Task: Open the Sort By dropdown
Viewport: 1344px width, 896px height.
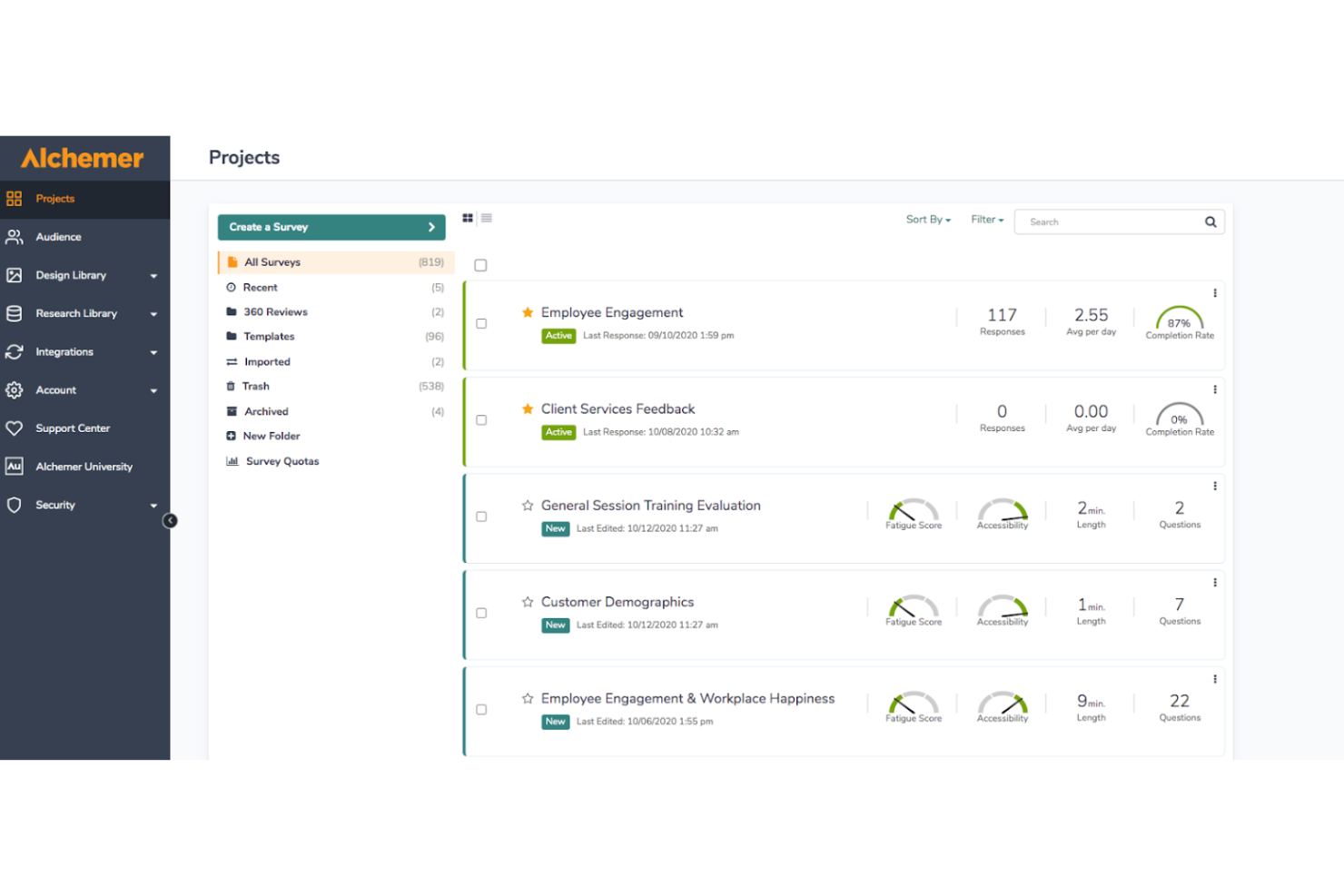Action: pyautogui.click(x=928, y=220)
